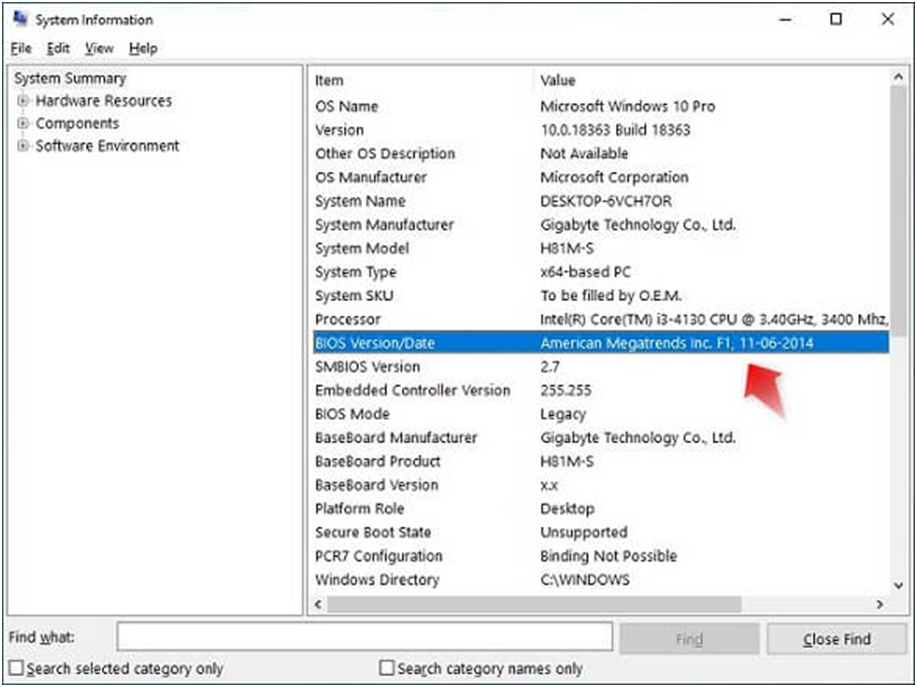Screen dimensions: 917x687
Task: Select the Components tree label
Action: tap(77, 123)
